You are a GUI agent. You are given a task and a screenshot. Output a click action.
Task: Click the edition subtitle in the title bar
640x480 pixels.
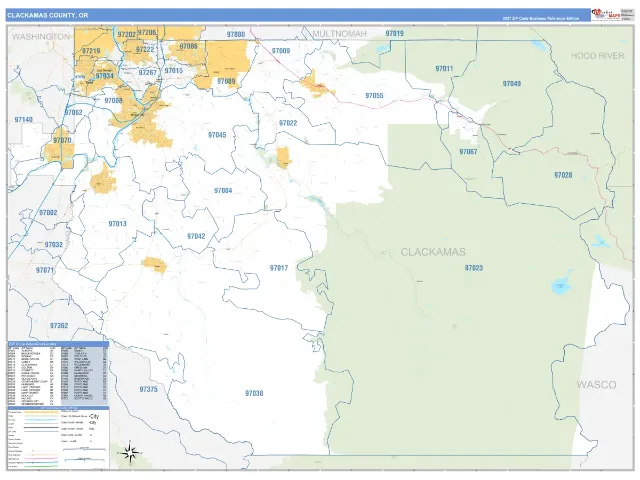pos(540,18)
